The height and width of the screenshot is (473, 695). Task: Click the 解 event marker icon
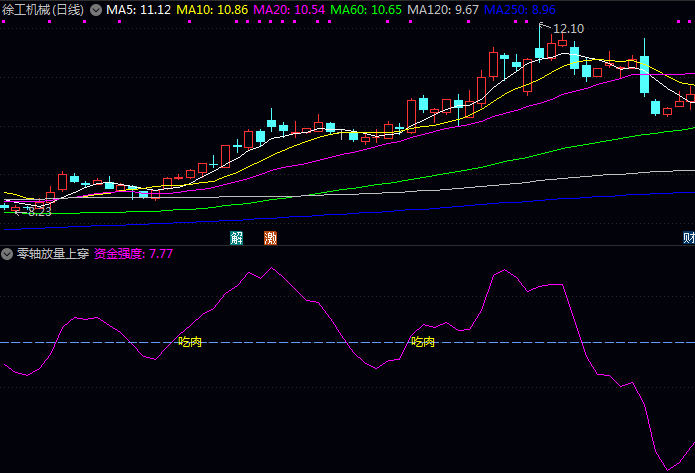point(237,238)
